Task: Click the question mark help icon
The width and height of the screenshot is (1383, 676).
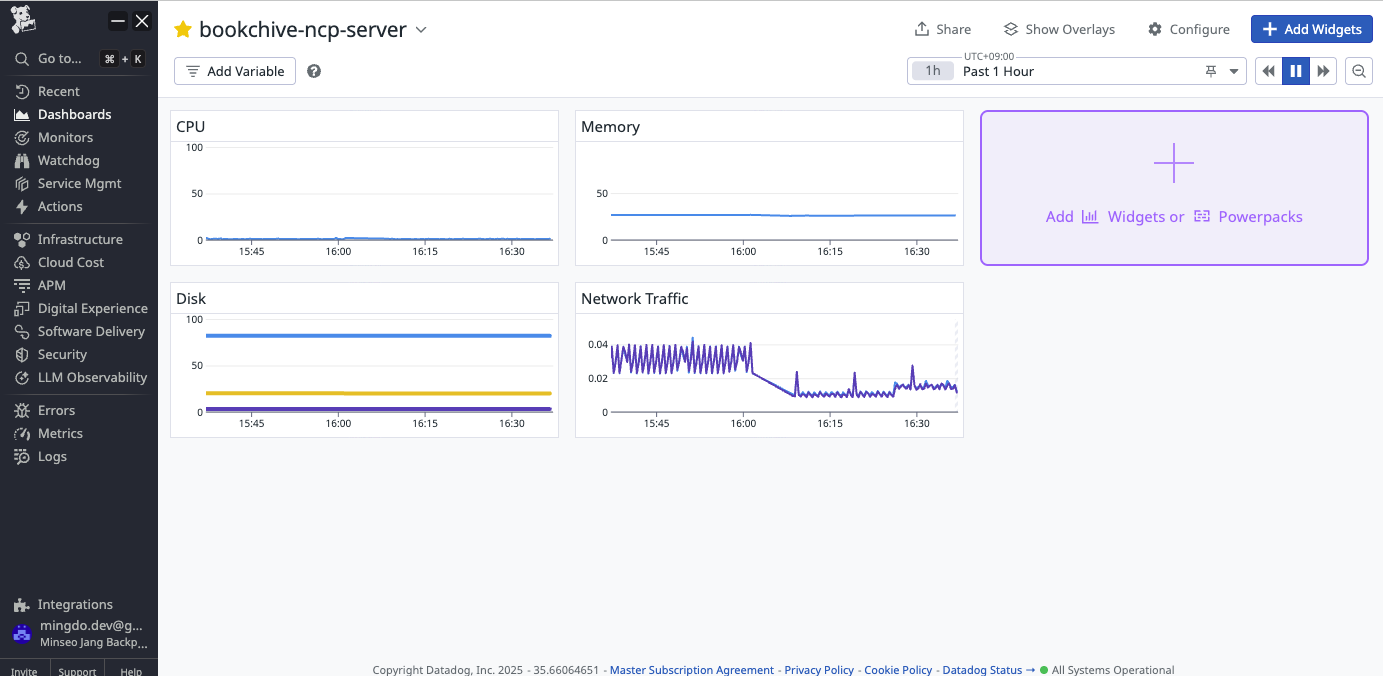Action: (x=314, y=71)
